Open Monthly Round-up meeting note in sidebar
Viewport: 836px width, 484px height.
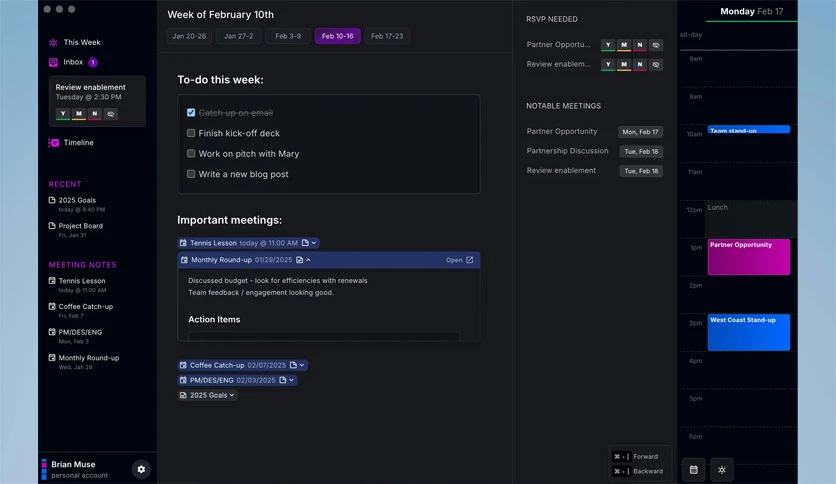coord(84,361)
